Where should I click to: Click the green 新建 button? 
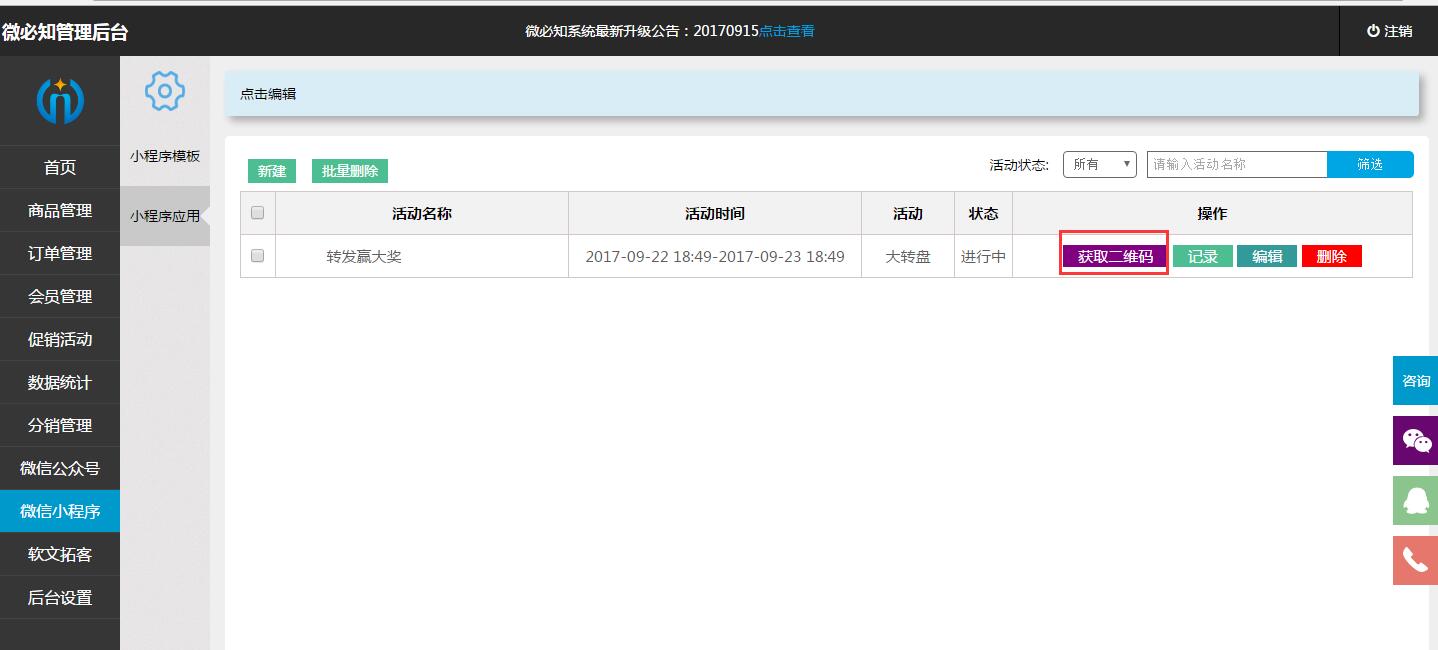point(272,171)
